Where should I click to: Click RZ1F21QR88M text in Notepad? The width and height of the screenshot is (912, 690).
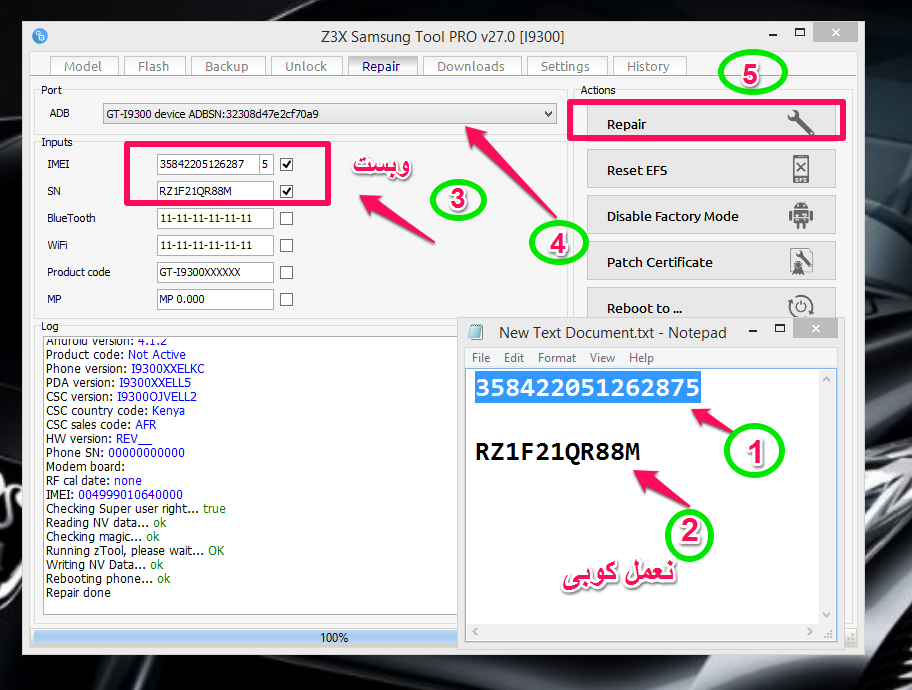click(557, 452)
